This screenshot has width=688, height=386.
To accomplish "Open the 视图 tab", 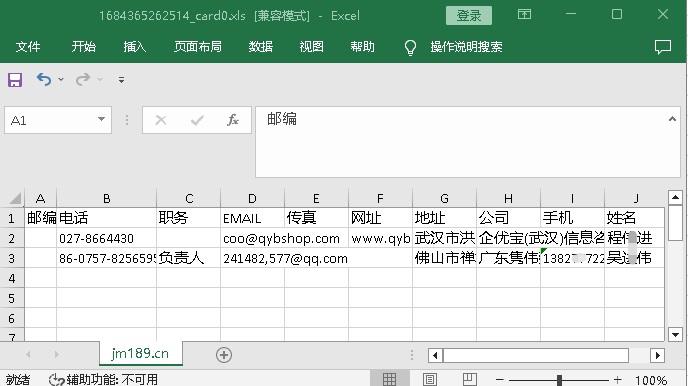I will [311, 46].
